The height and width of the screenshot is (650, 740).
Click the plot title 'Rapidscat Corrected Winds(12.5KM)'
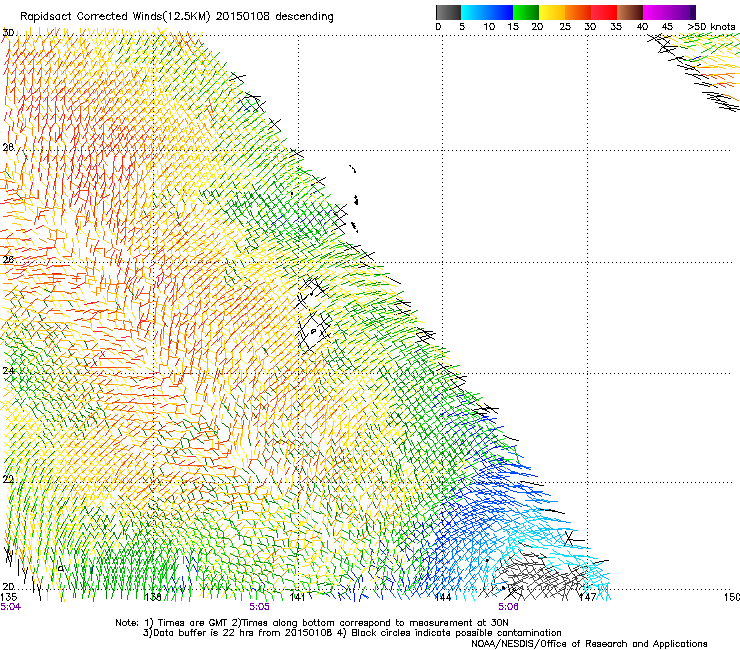[115, 16]
